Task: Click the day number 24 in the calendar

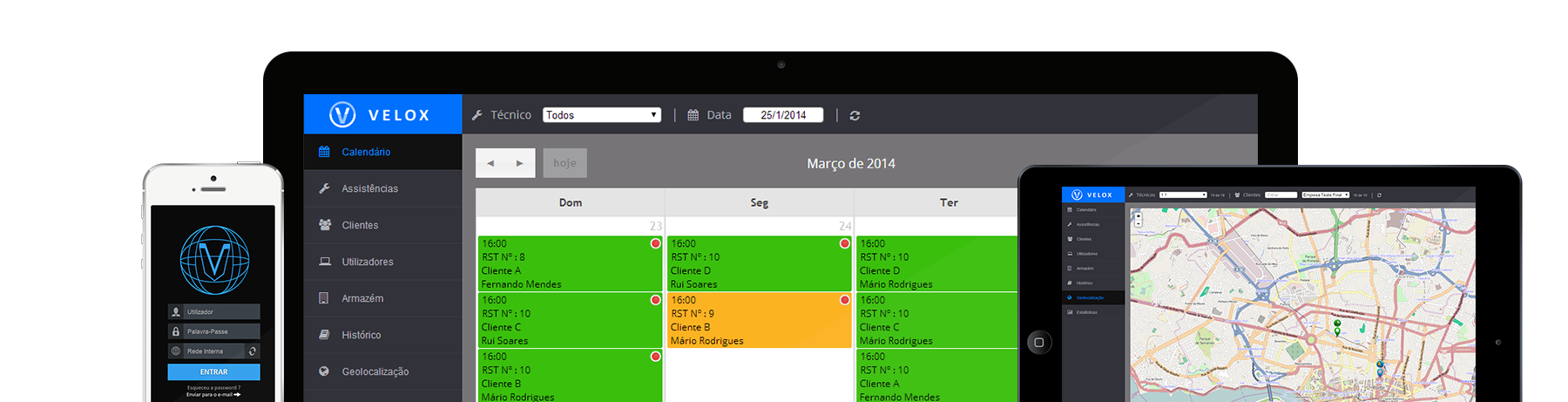Action: coord(845,226)
